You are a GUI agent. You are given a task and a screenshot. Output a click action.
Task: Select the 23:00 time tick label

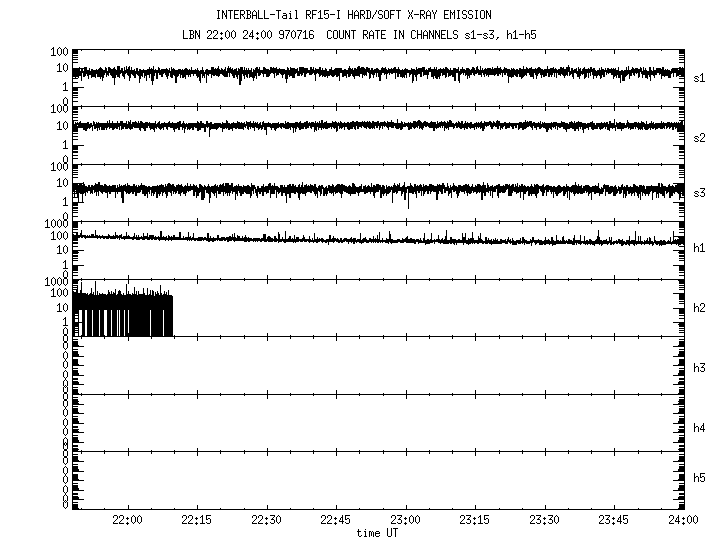coord(406,521)
